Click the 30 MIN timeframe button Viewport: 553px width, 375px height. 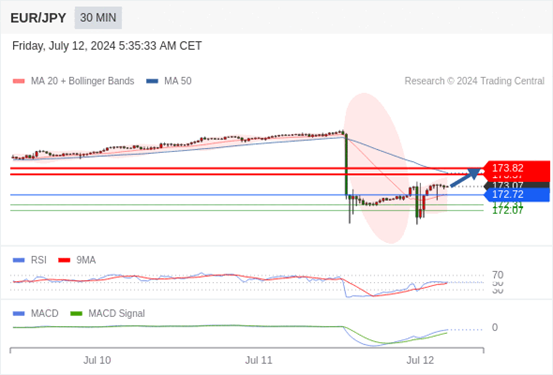coord(98,18)
